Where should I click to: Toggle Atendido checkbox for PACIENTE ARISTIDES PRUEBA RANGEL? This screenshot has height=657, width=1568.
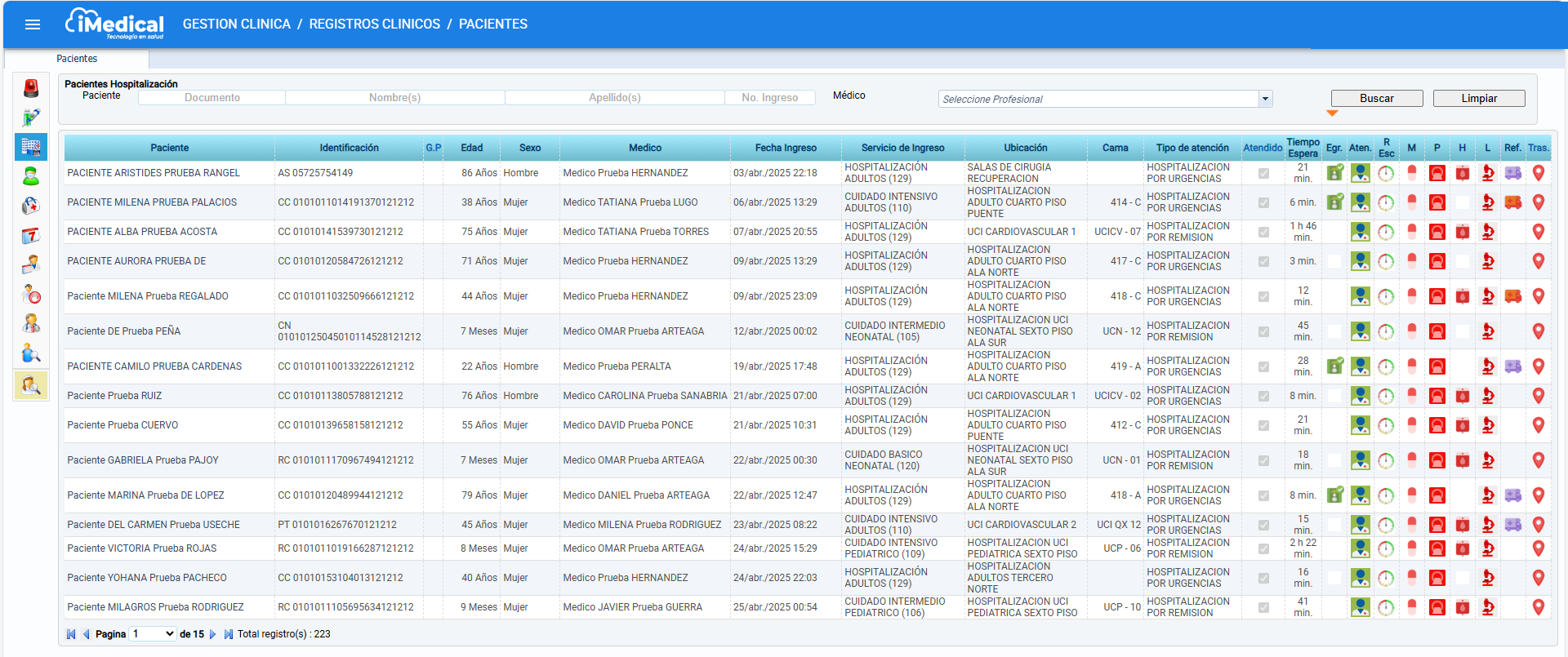(x=1263, y=173)
